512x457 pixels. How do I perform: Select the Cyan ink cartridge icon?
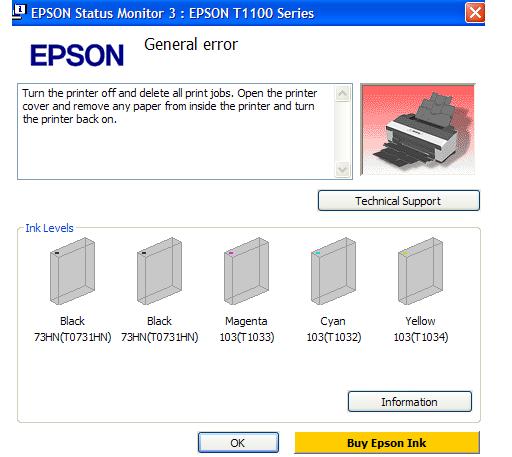(333, 271)
